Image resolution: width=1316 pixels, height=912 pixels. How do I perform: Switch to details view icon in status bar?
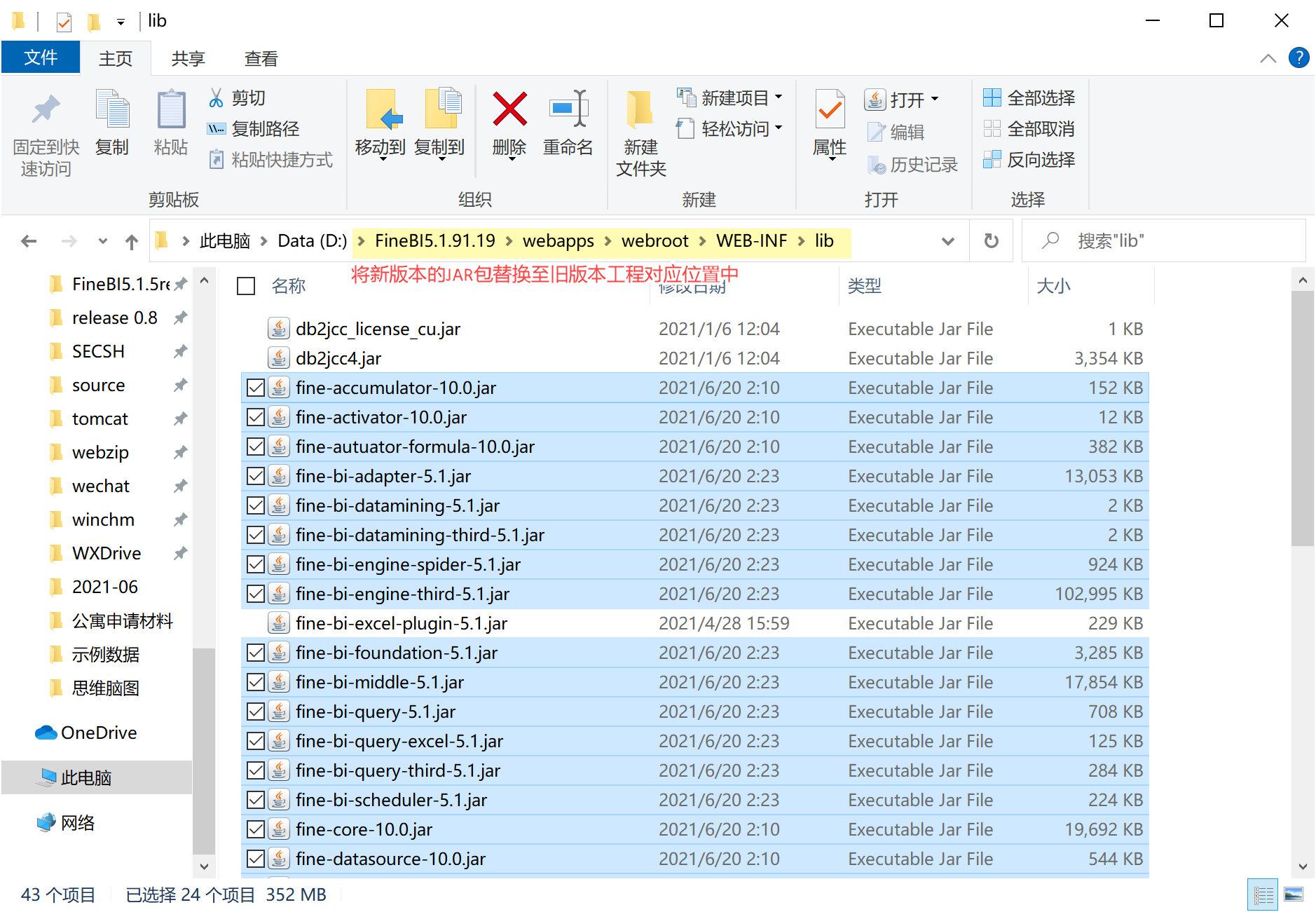pos(1263,895)
